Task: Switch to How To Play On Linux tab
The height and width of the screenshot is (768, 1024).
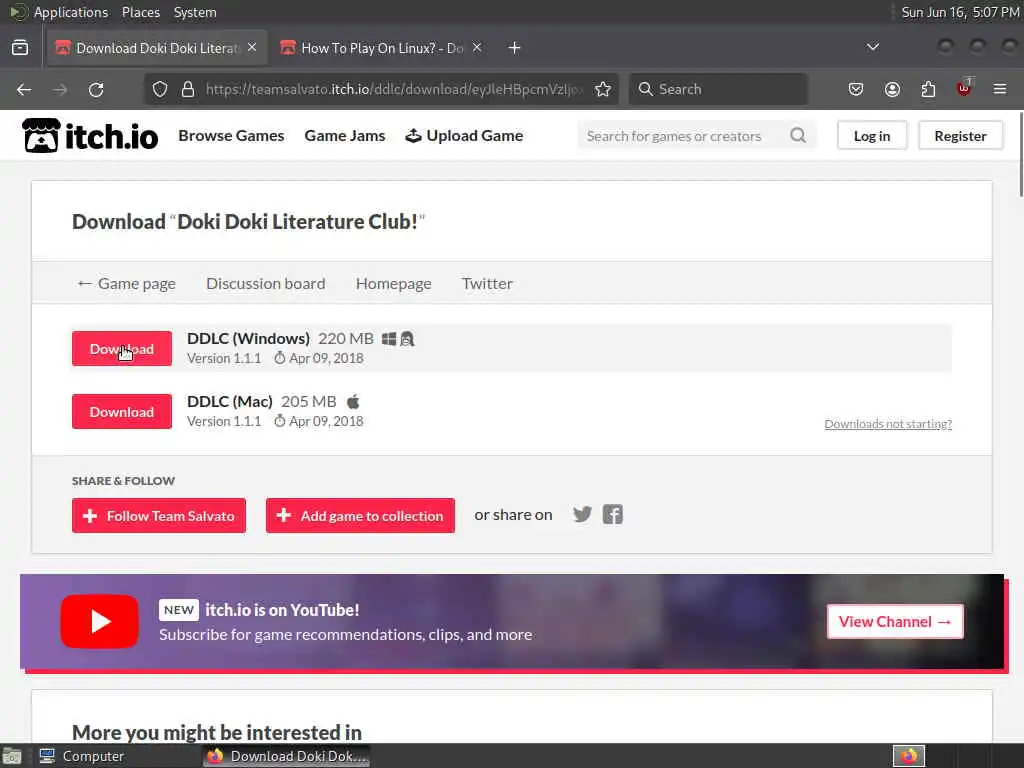Action: click(382, 48)
